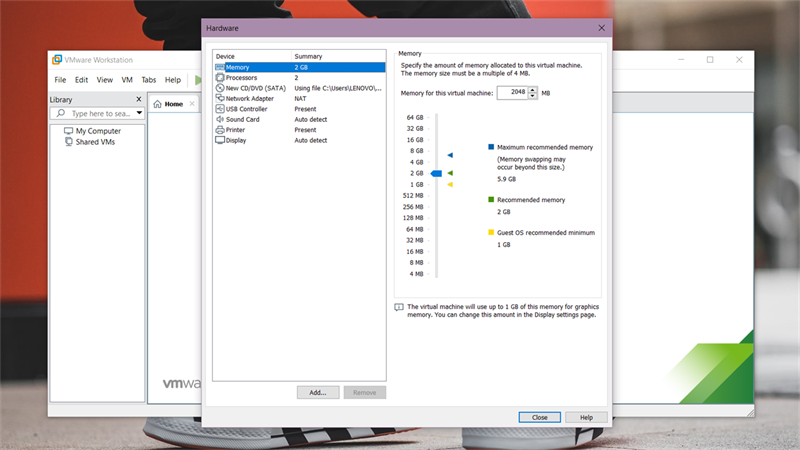Image resolution: width=800 pixels, height=450 pixels.
Task: Click the Display 'Auto detect' summary
Action: pos(311,140)
